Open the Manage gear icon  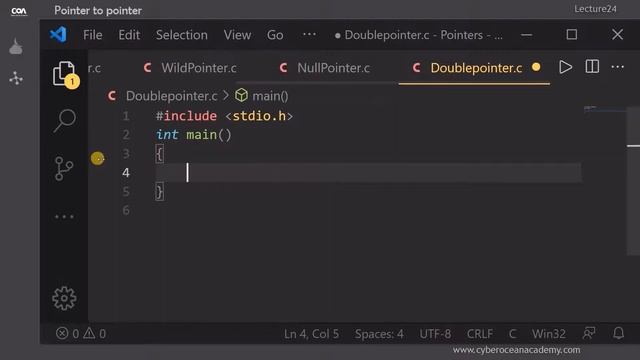click(64, 298)
